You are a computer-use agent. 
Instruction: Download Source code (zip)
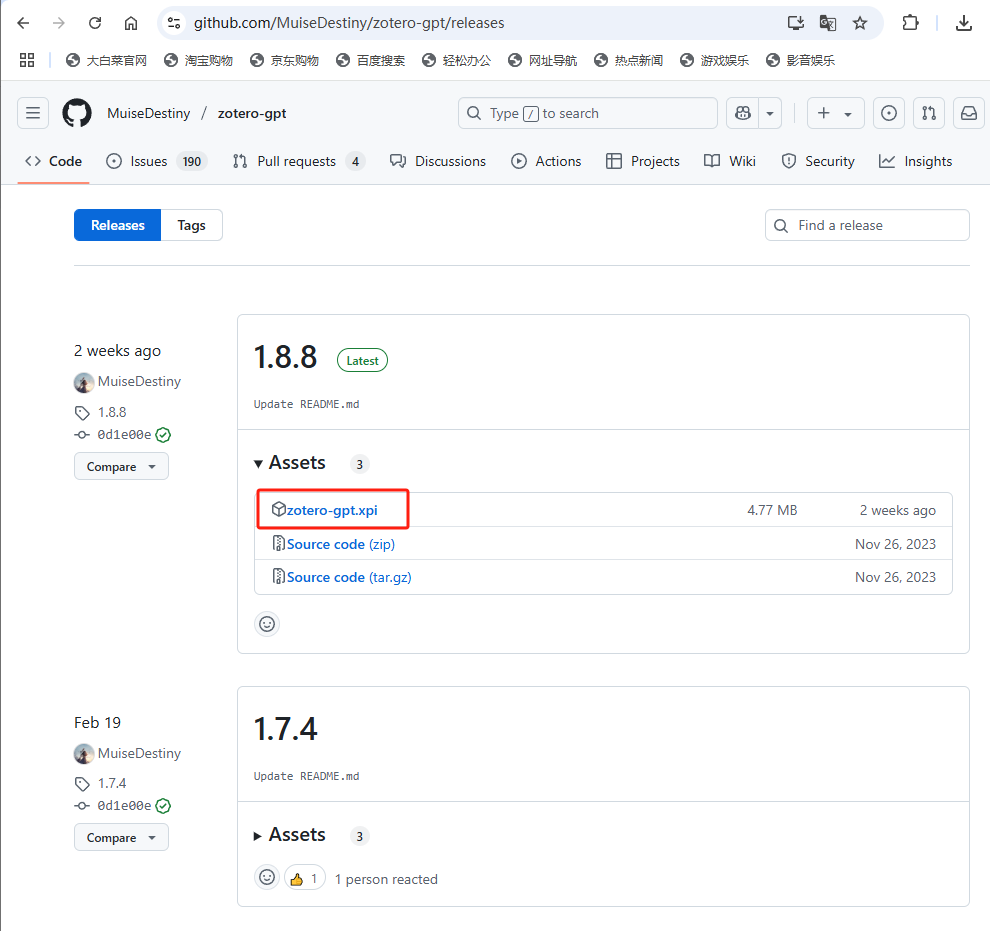340,544
